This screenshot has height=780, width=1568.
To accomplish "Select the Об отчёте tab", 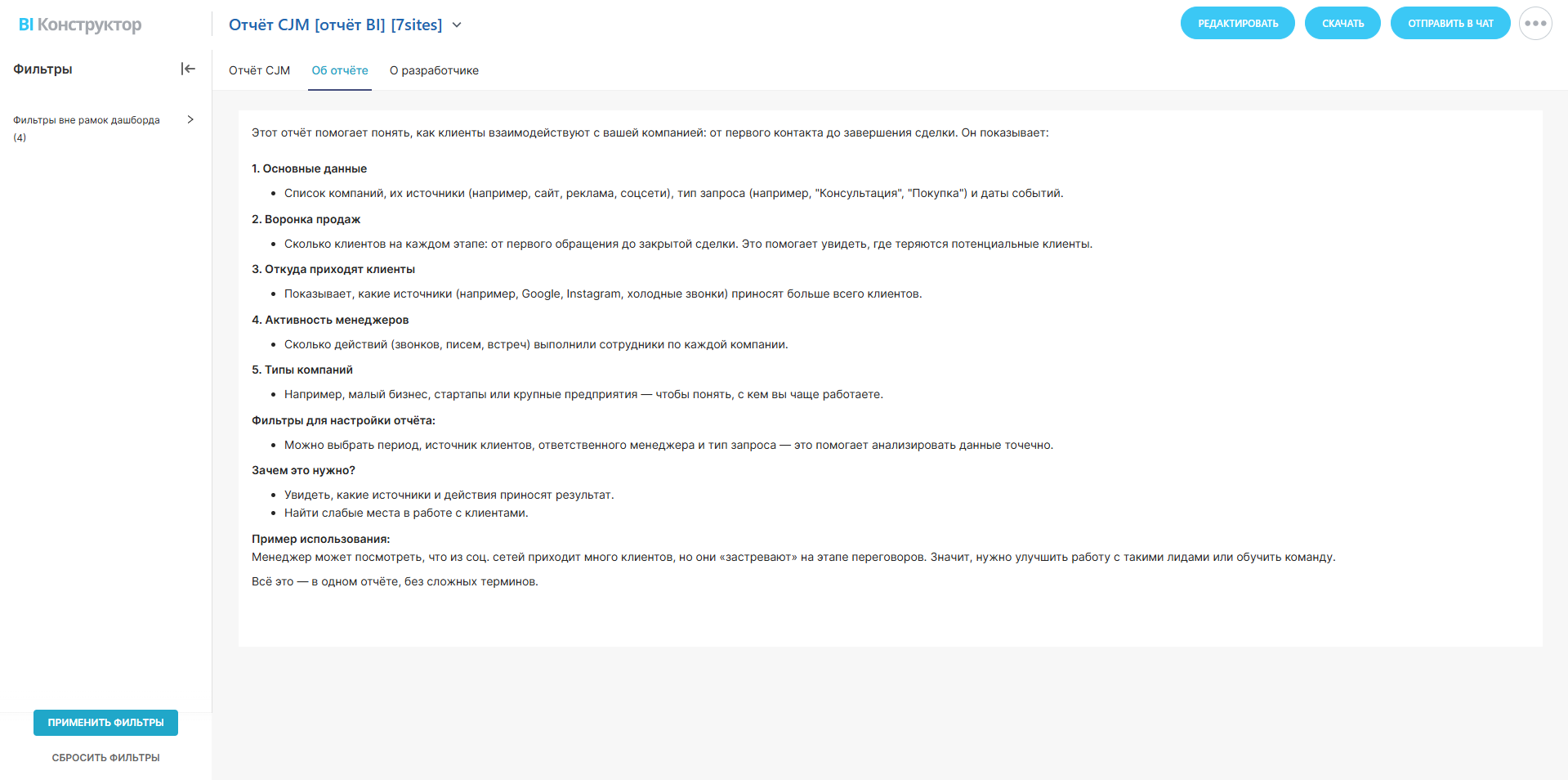I will coord(340,70).
